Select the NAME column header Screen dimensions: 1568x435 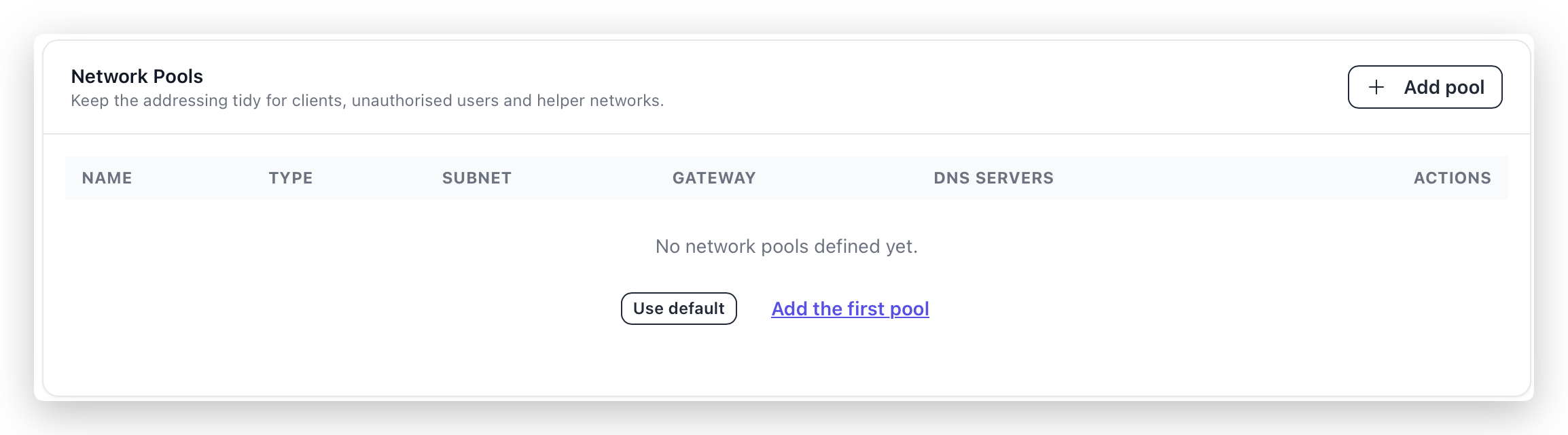[x=107, y=178]
